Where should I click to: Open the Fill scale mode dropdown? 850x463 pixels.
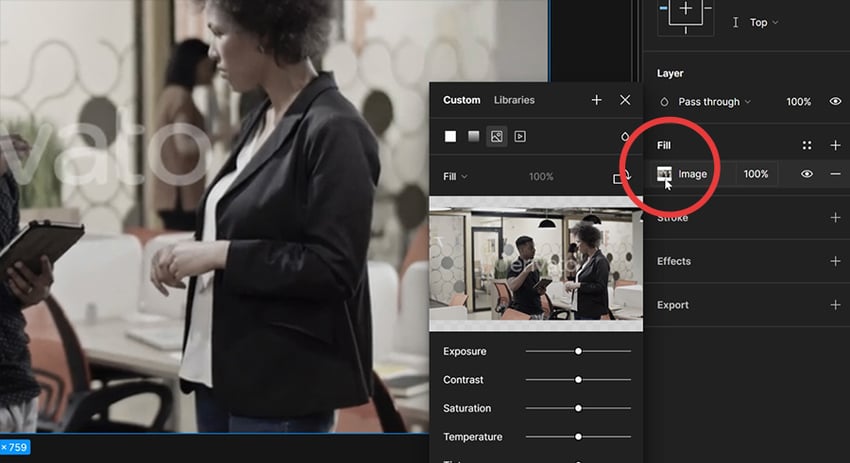coord(455,176)
